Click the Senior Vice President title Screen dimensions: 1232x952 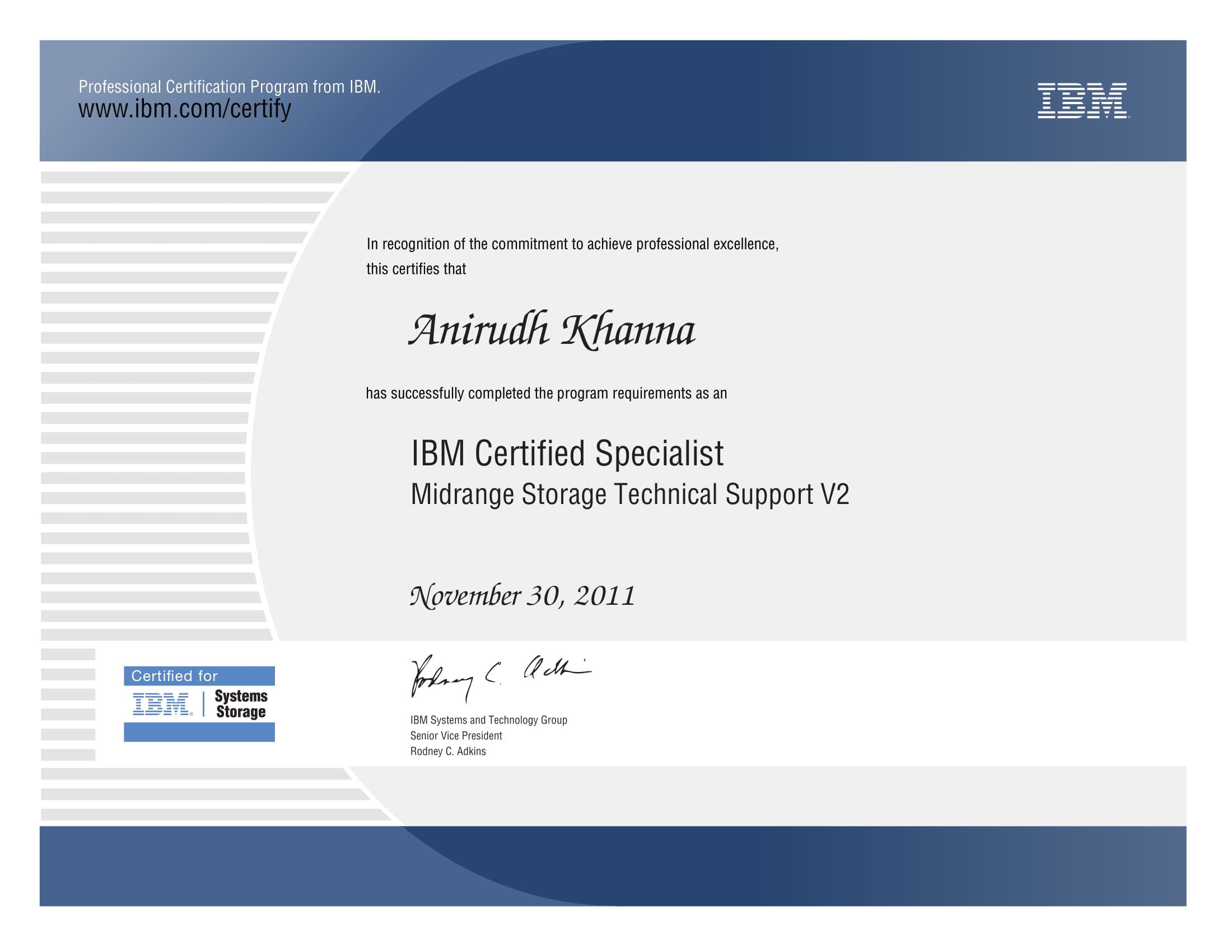[x=456, y=736]
